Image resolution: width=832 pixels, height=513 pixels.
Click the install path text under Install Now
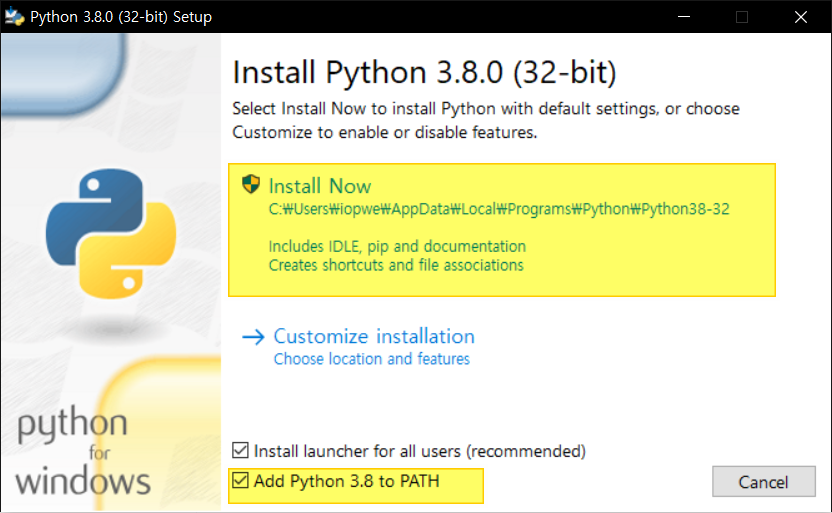[x=499, y=209]
